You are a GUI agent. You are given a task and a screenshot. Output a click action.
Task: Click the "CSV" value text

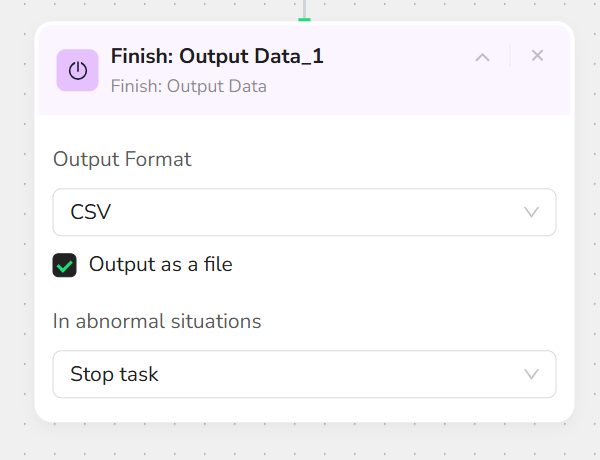[x=91, y=212]
